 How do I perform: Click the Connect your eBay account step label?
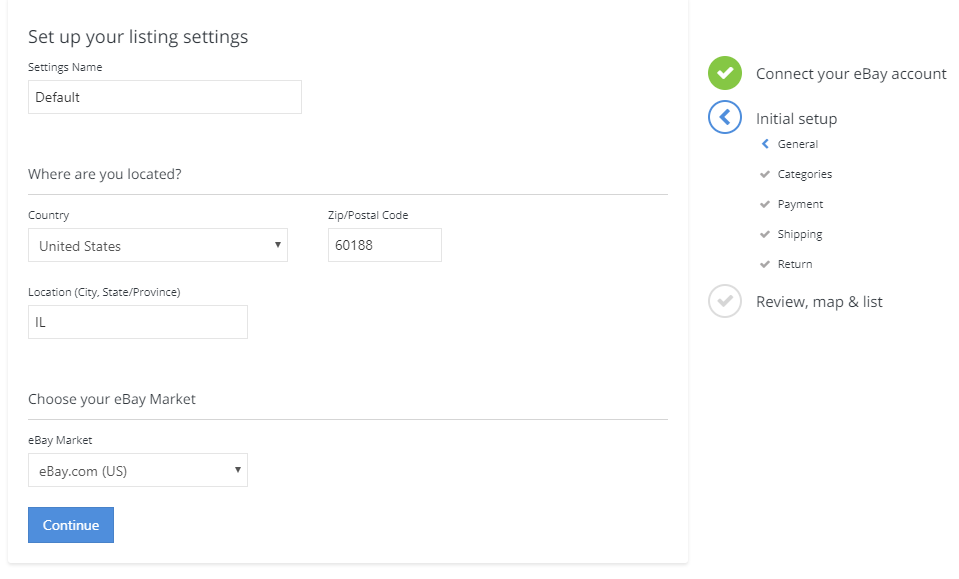click(851, 74)
